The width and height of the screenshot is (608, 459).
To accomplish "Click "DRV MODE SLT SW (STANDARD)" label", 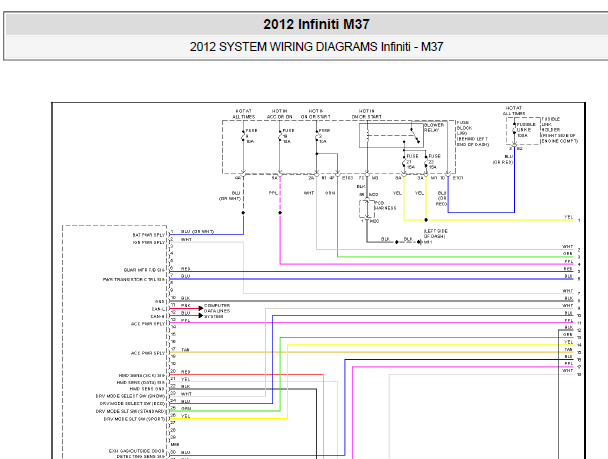I will [130, 411].
